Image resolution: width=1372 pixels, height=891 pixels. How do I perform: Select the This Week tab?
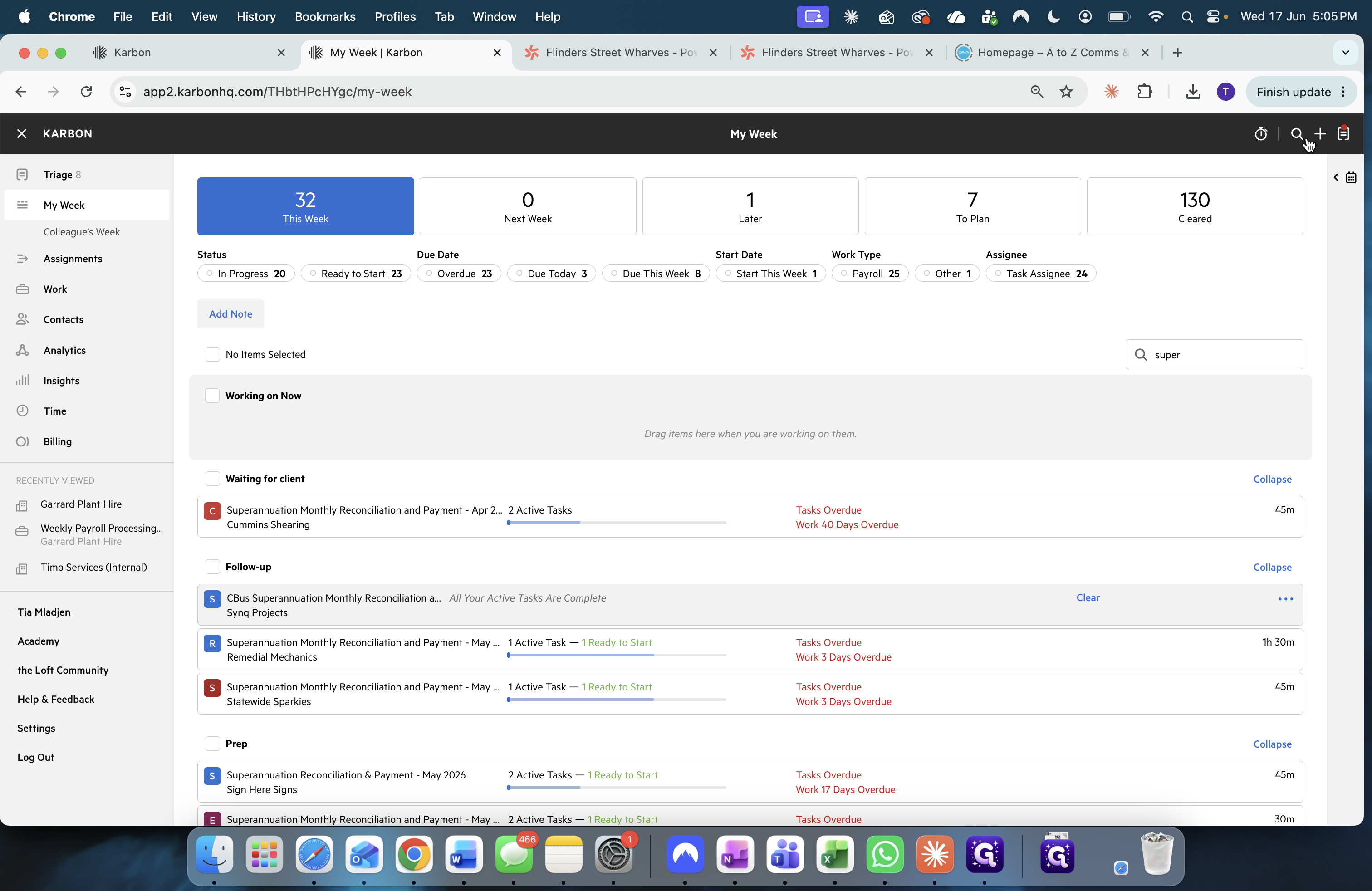[x=305, y=206]
